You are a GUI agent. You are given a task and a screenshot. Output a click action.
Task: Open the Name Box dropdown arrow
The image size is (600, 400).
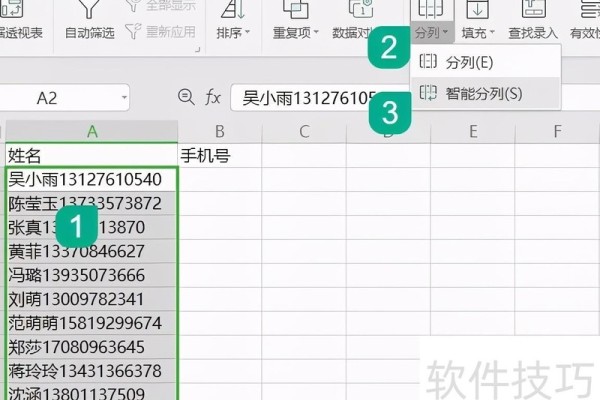click(x=124, y=97)
